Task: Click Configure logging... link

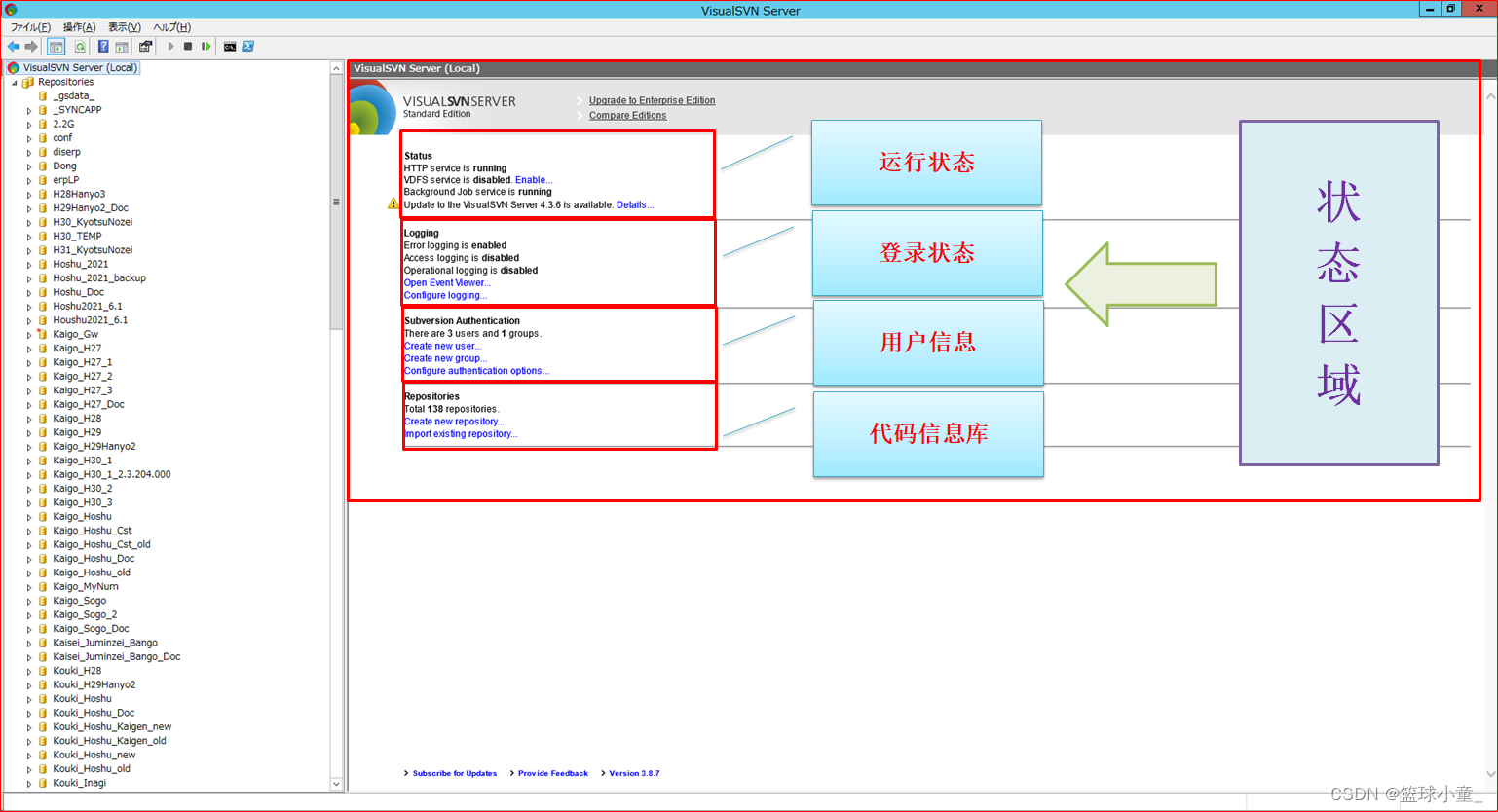Action: coord(445,296)
